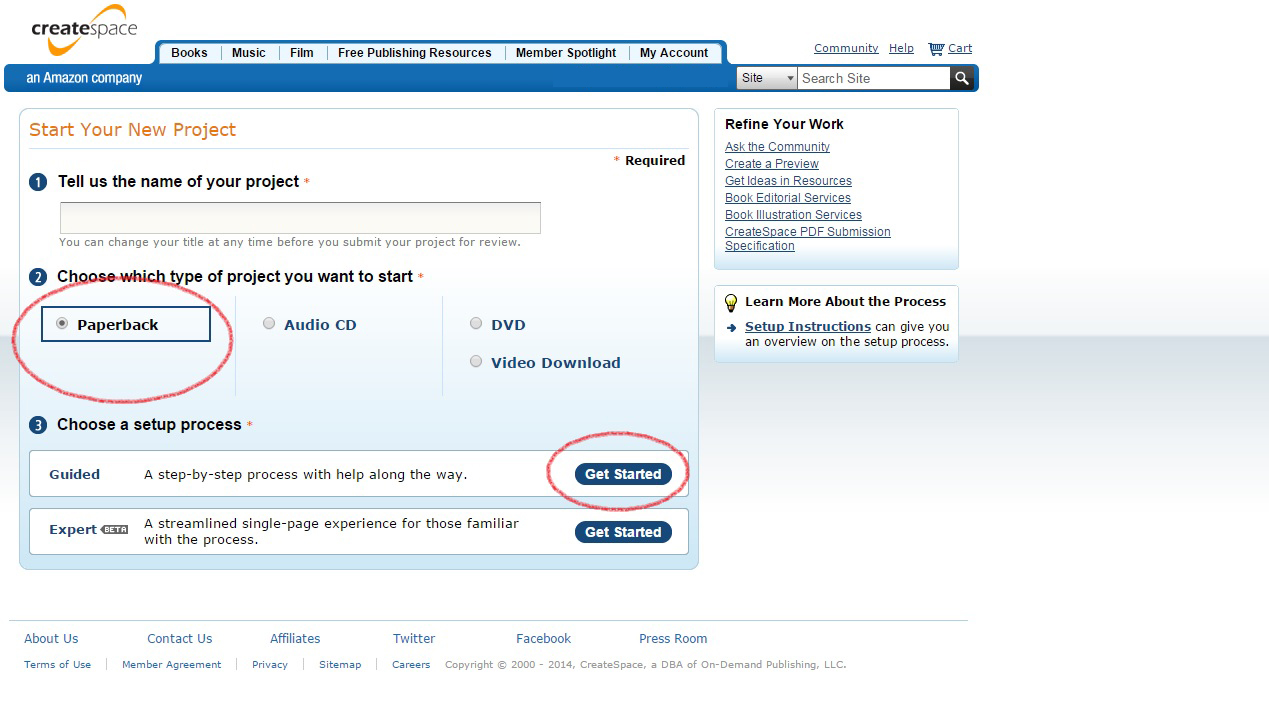The image size is (1269, 722).
Task: Select the Paperback radio button
Action: point(63,324)
